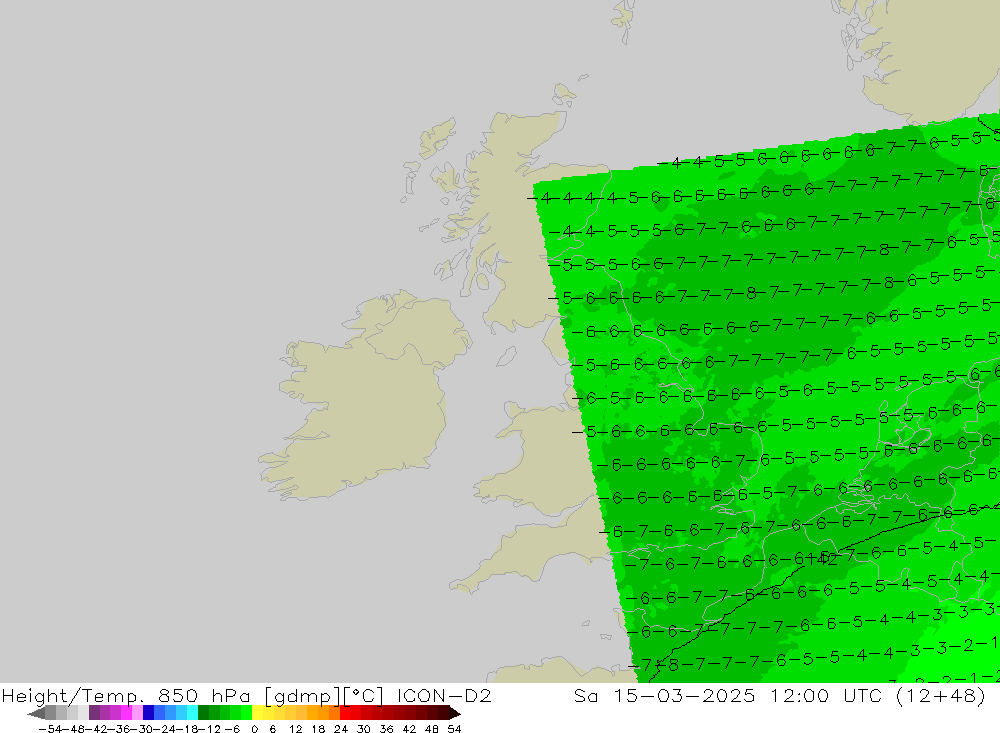This screenshot has height=733, width=1000.
Task: Click the dark maroon right arrow of the scale
Action: click(455, 713)
